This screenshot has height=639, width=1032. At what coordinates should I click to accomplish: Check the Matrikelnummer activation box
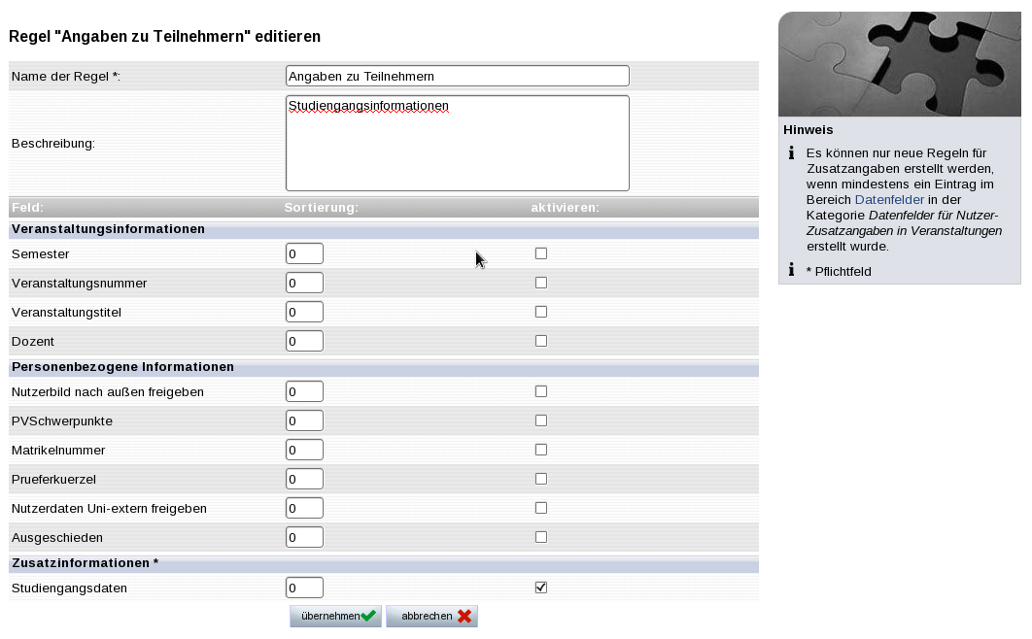541,450
